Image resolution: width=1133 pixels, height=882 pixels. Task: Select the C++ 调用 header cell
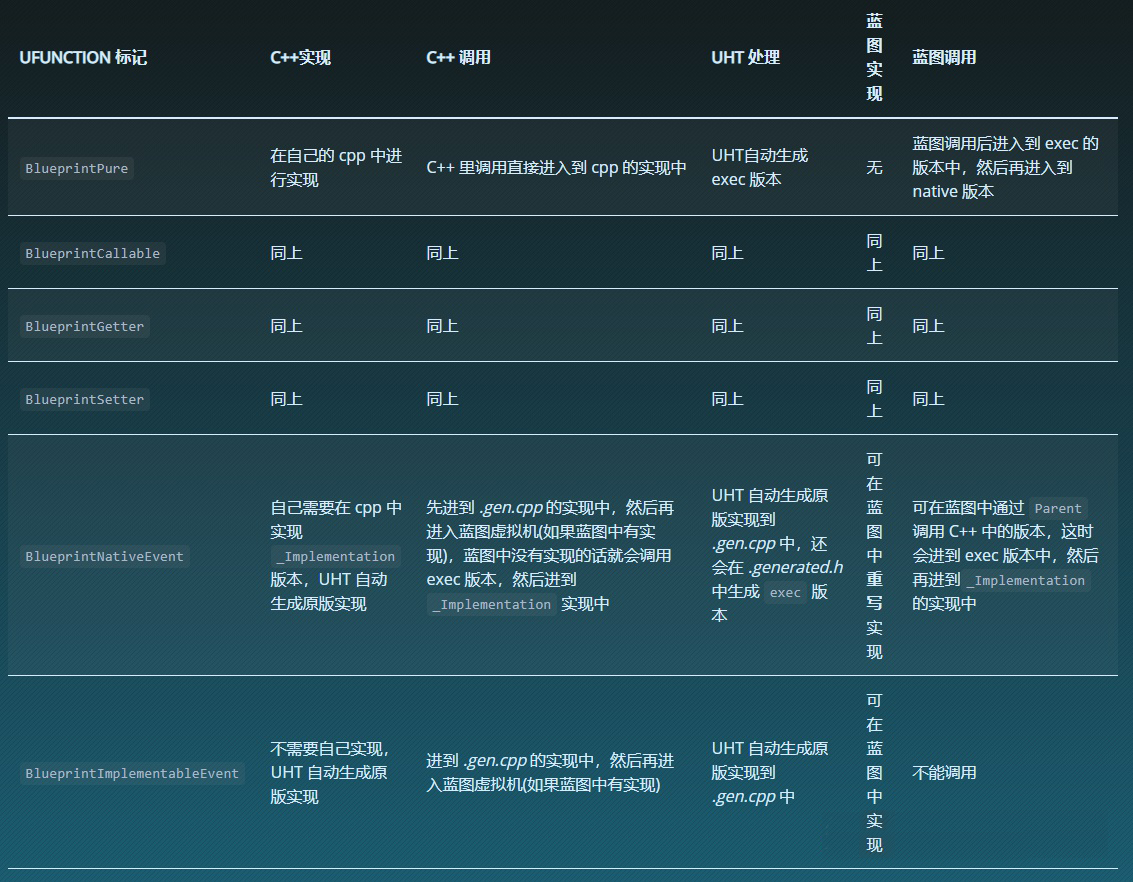click(458, 57)
